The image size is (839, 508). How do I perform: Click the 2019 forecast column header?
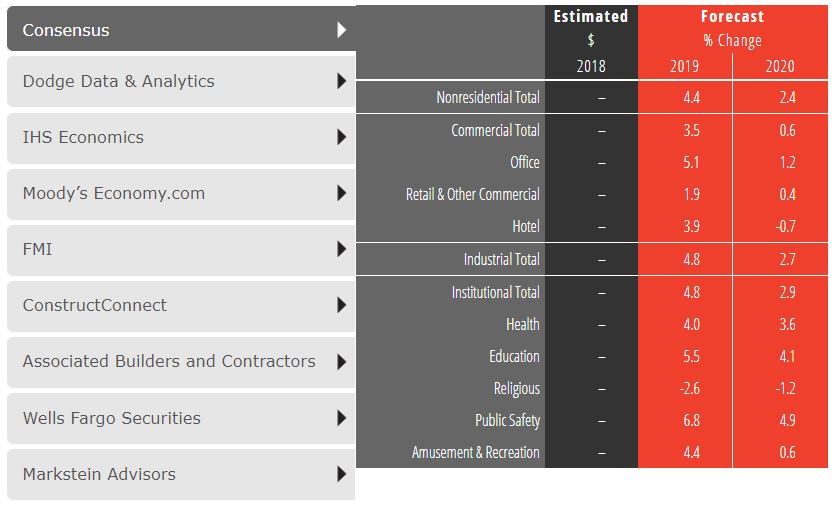(x=685, y=66)
